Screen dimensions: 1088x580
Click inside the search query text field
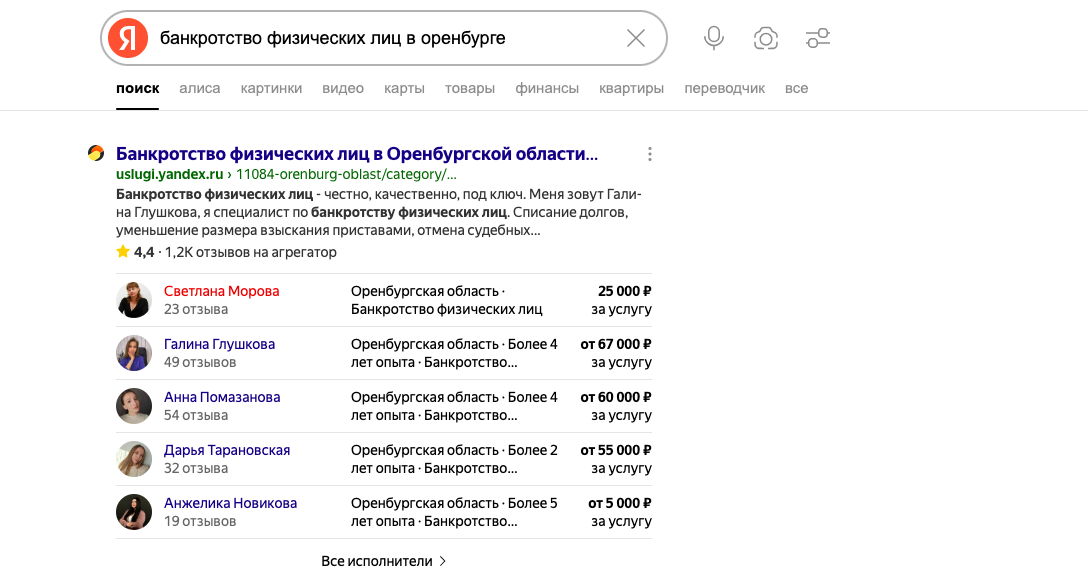(x=380, y=38)
